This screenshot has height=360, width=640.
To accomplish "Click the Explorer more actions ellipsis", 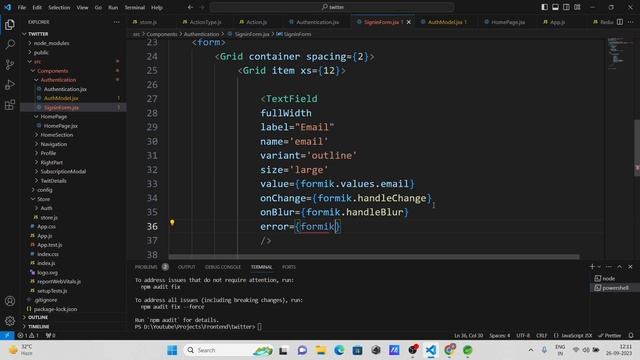I will coord(117,22).
